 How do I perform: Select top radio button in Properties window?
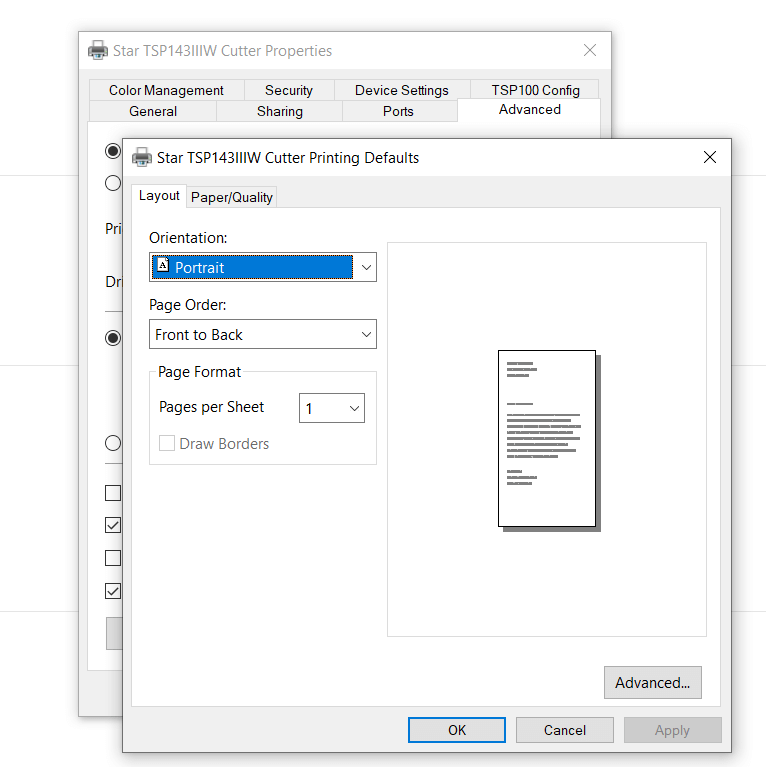coord(113,151)
